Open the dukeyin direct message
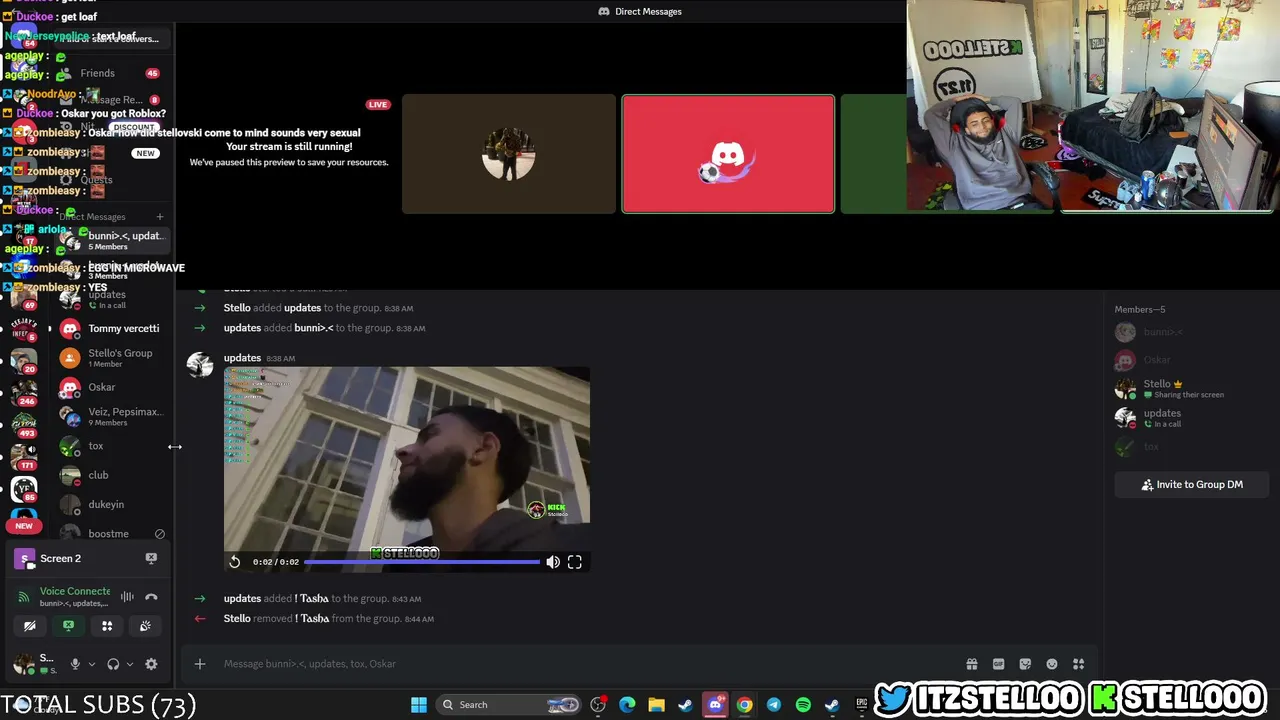 (x=110, y=504)
